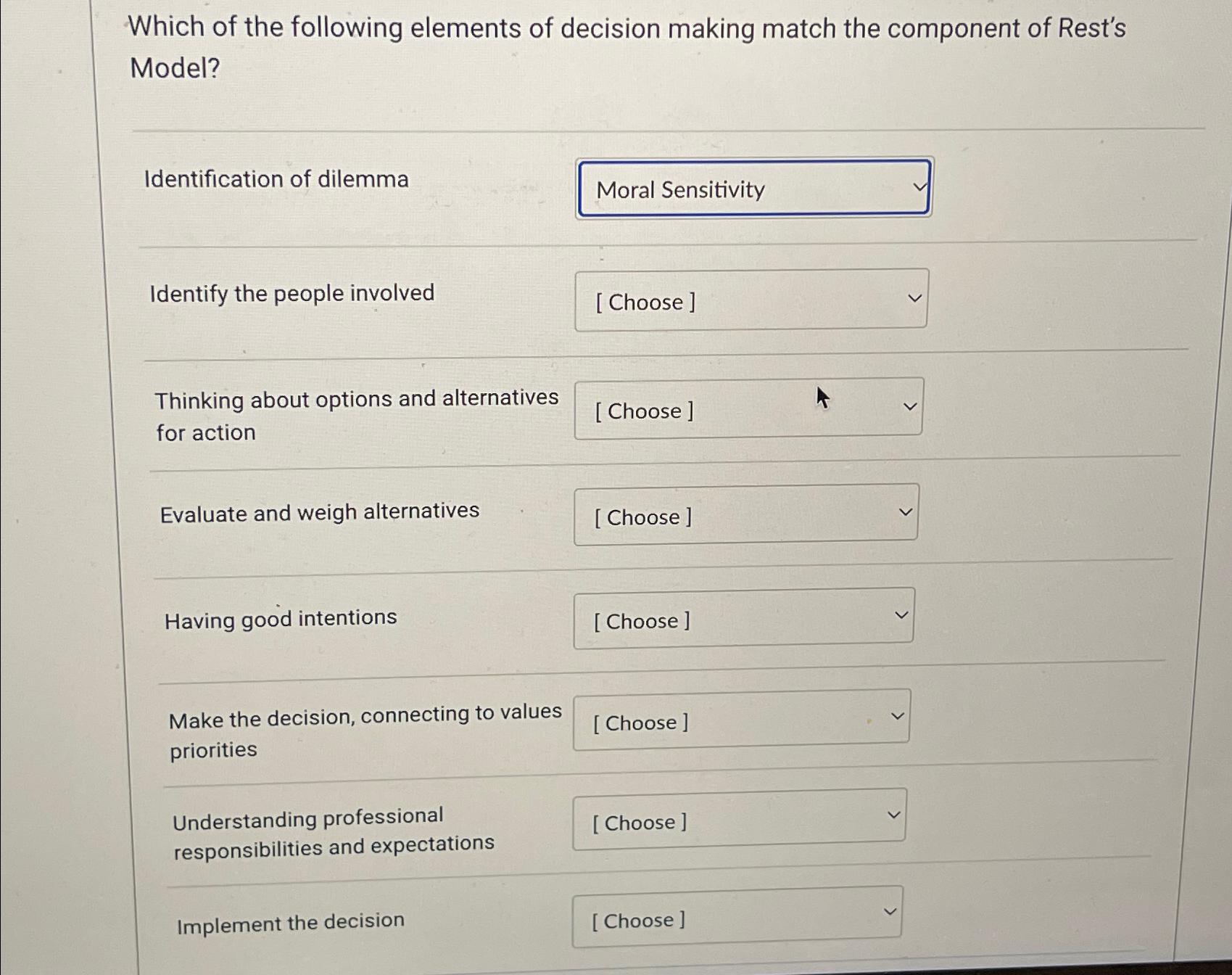Select the Identification of dilemma label
The width and height of the screenshot is (1232, 975).
click(276, 179)
